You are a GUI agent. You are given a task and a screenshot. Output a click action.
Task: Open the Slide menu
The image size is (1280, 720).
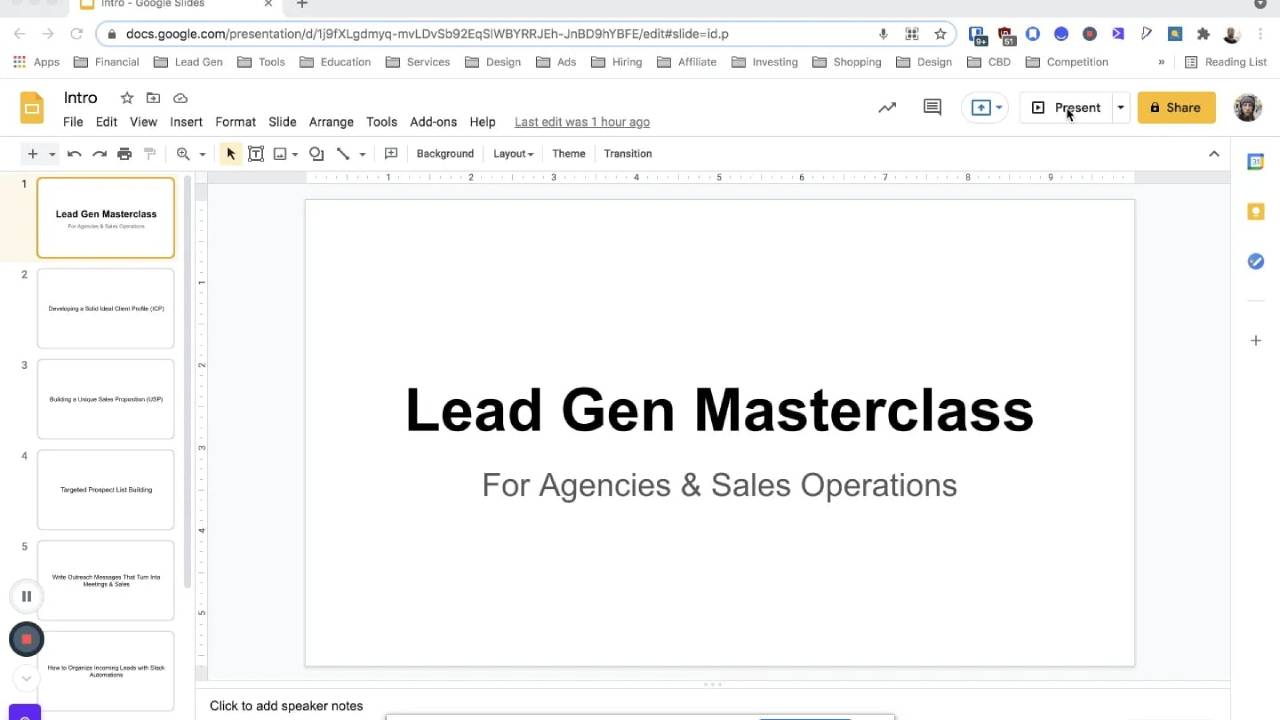pos(282,121)
